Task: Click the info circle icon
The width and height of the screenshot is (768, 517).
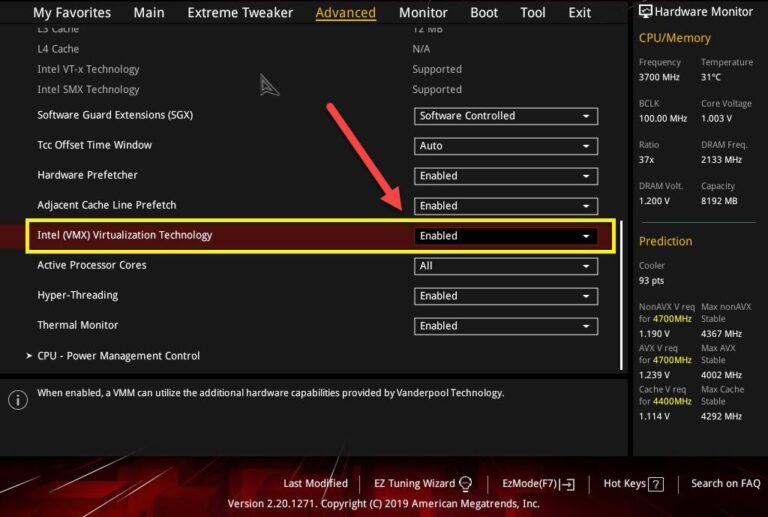Action: (x=18, y=400)
